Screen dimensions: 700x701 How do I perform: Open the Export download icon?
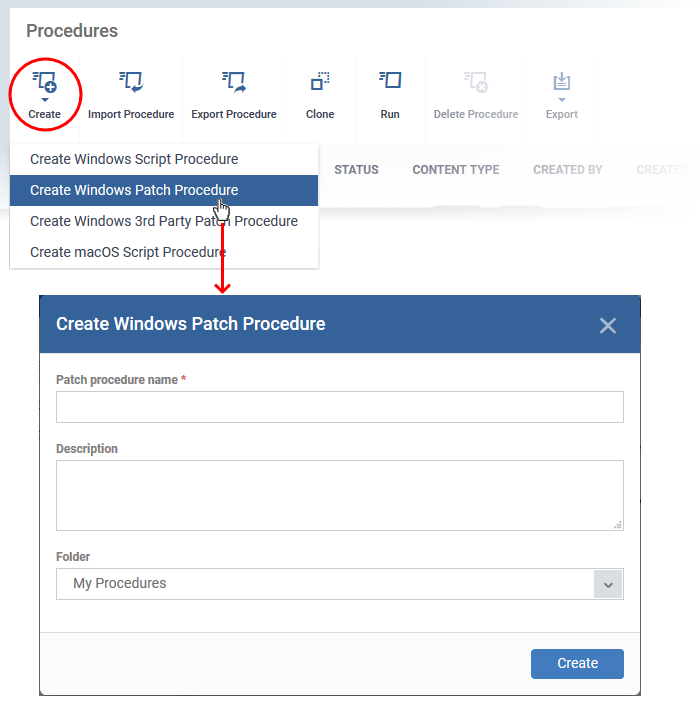(562, 82)
